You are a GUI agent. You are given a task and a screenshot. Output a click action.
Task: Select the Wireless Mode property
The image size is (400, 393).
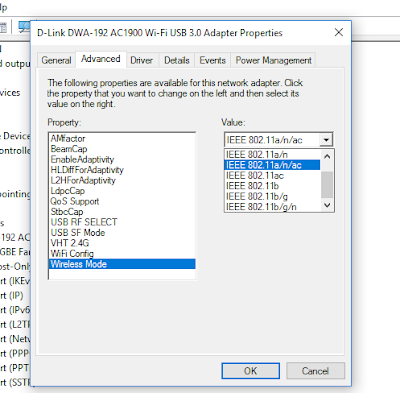(122, 264)
